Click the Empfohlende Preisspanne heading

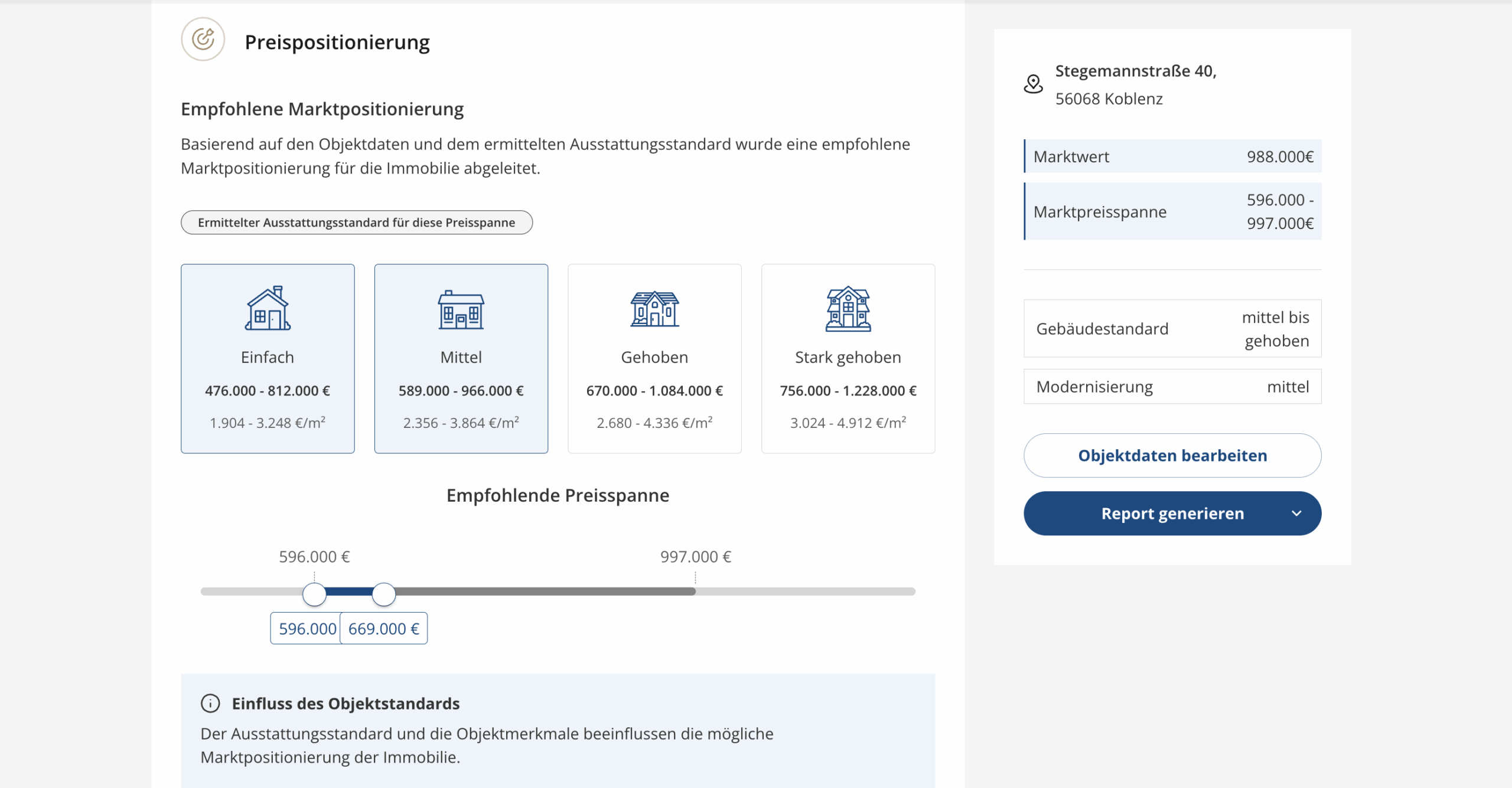(558, 495)
